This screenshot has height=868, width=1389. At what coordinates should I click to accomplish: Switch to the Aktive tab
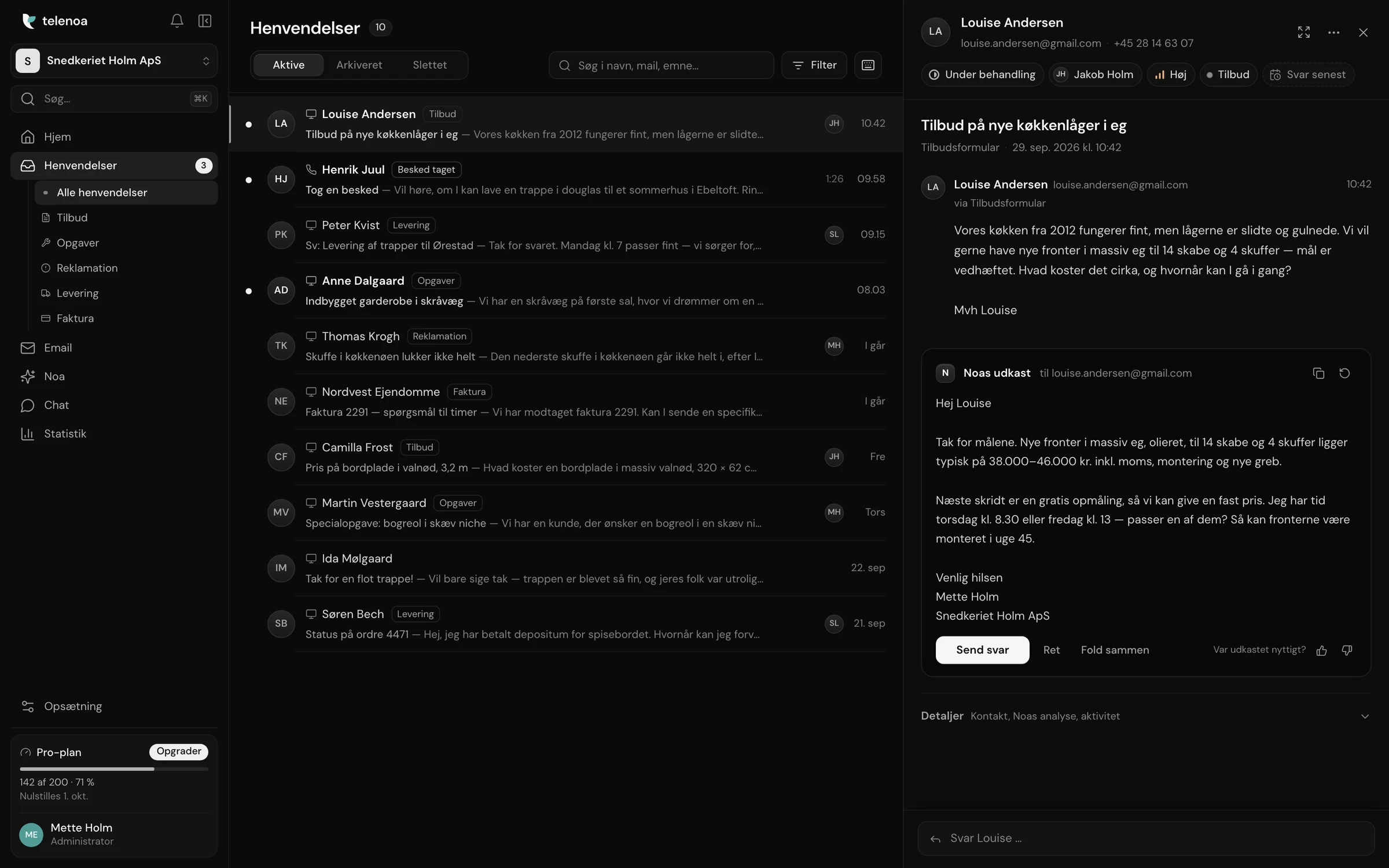coord(288,65)
